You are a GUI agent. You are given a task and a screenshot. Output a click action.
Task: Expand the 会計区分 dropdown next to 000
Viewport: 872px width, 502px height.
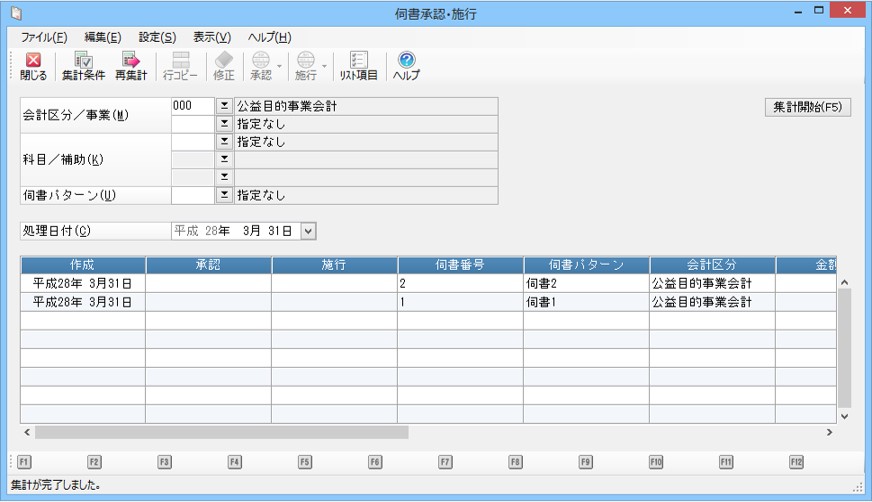point(224,106)
